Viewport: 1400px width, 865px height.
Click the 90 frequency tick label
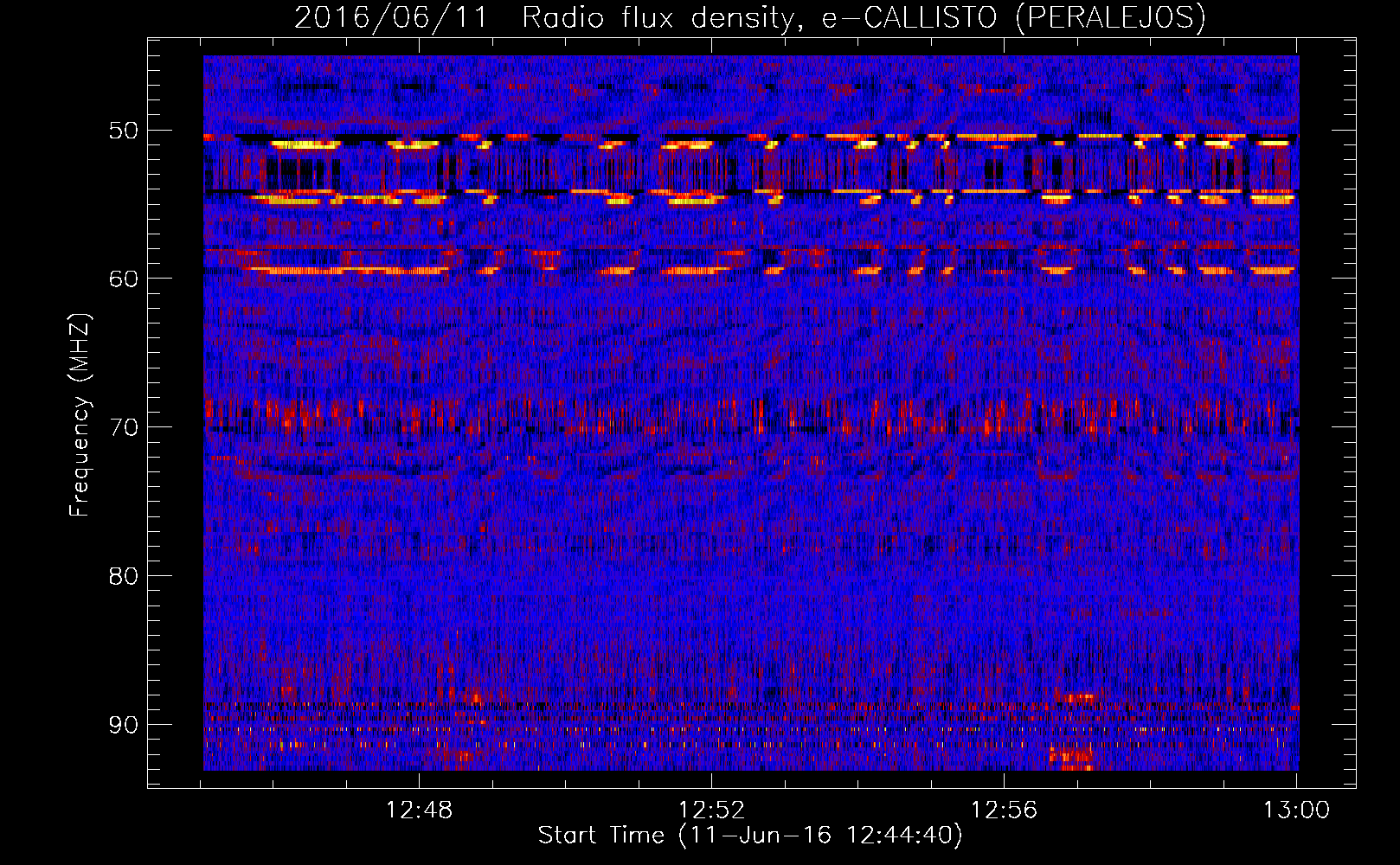click(123, 724)
